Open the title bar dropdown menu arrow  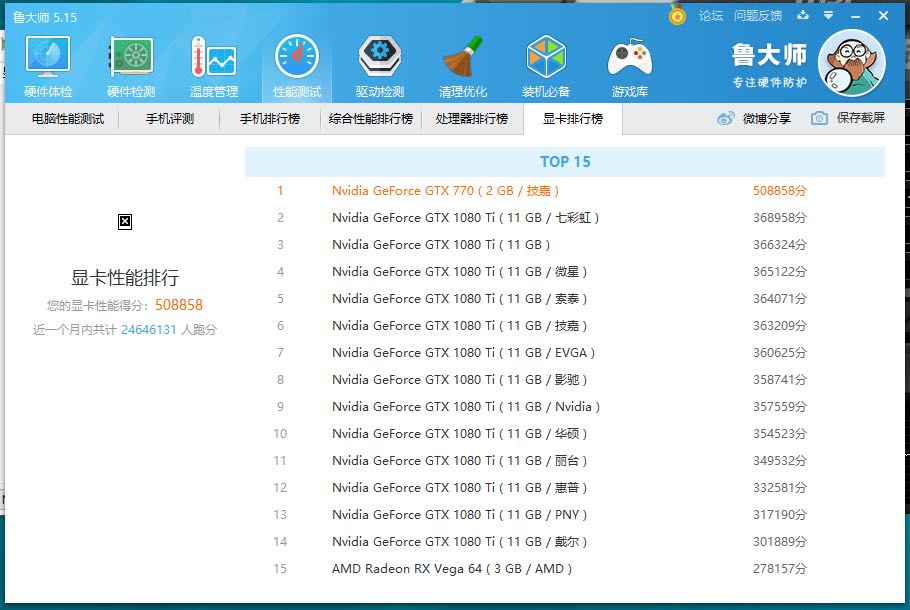(829, 15)
